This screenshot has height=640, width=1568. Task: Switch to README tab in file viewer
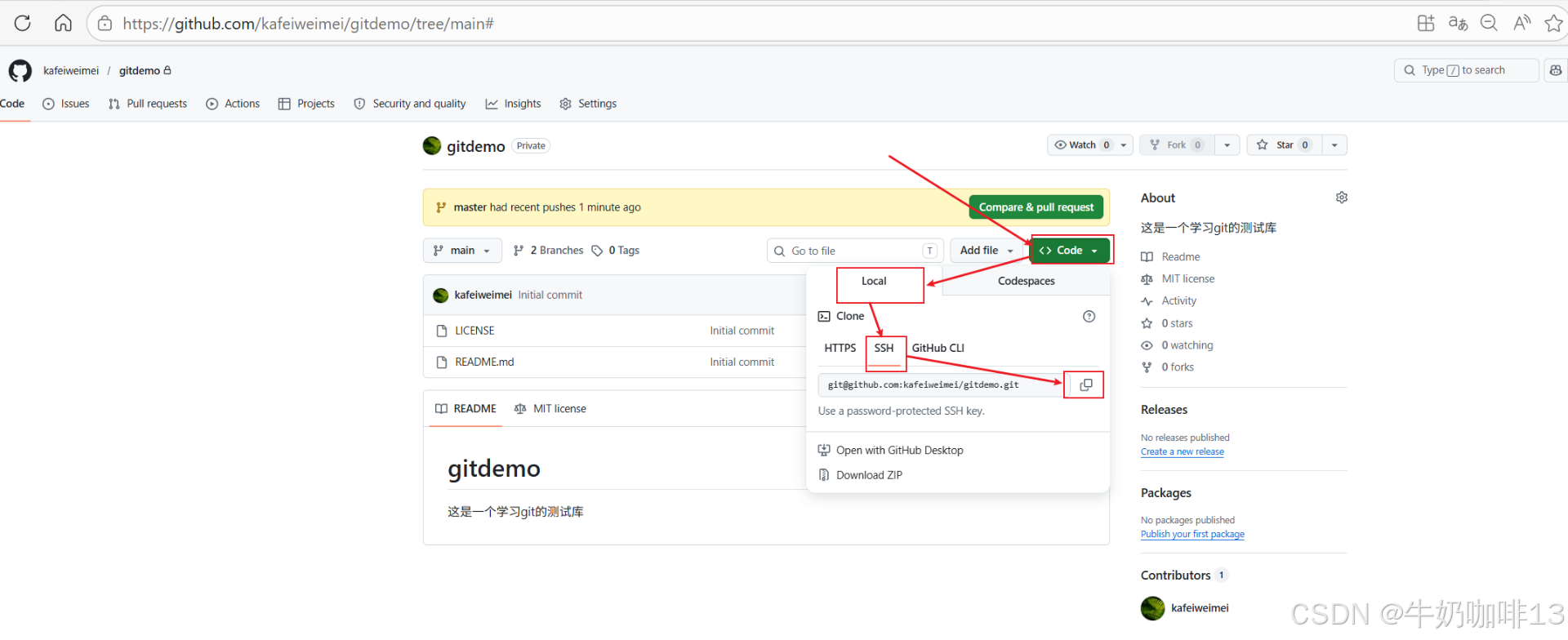coord(465,409)
